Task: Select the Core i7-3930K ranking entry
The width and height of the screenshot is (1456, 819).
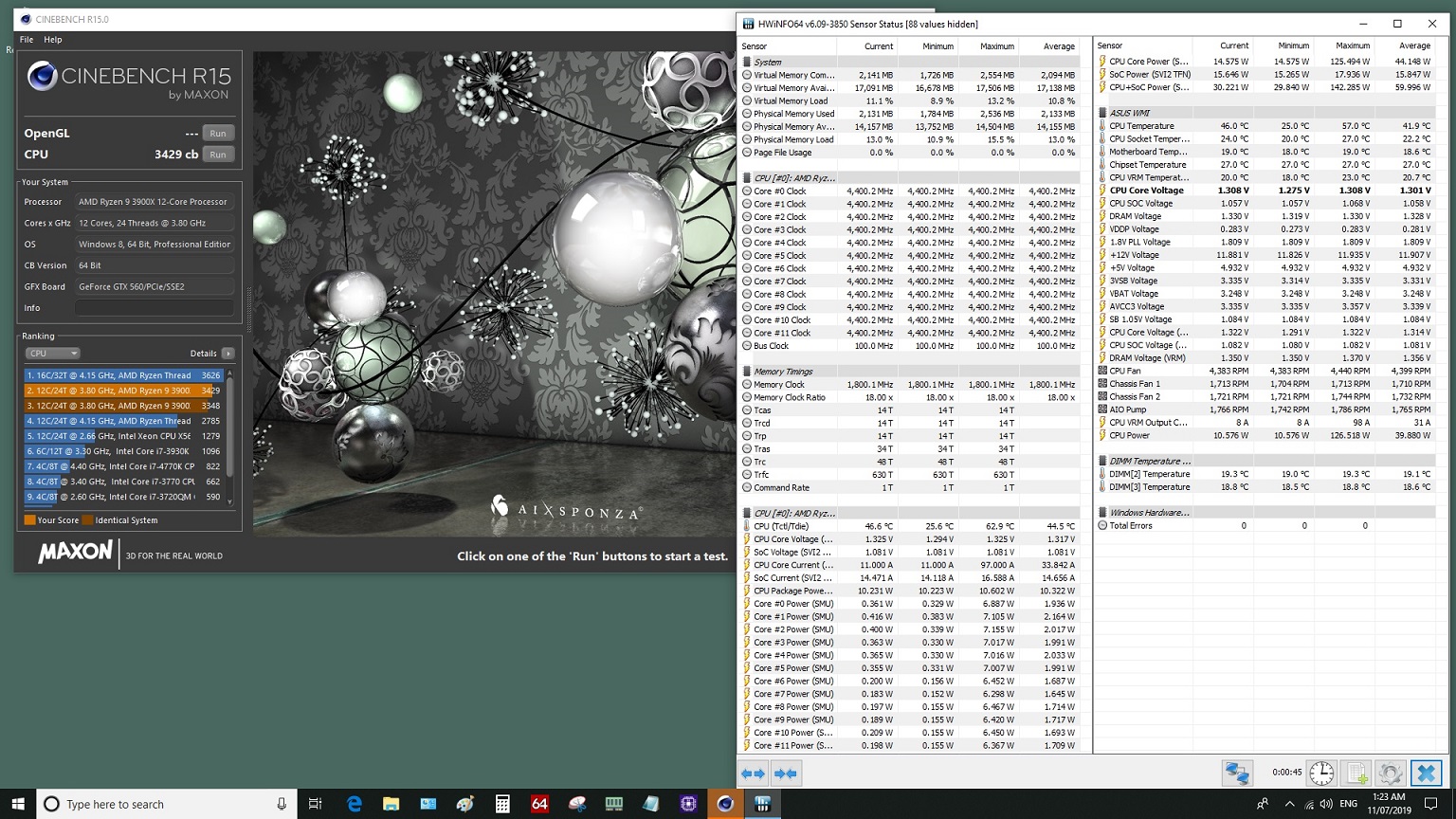Action: (x=123, y=451)
